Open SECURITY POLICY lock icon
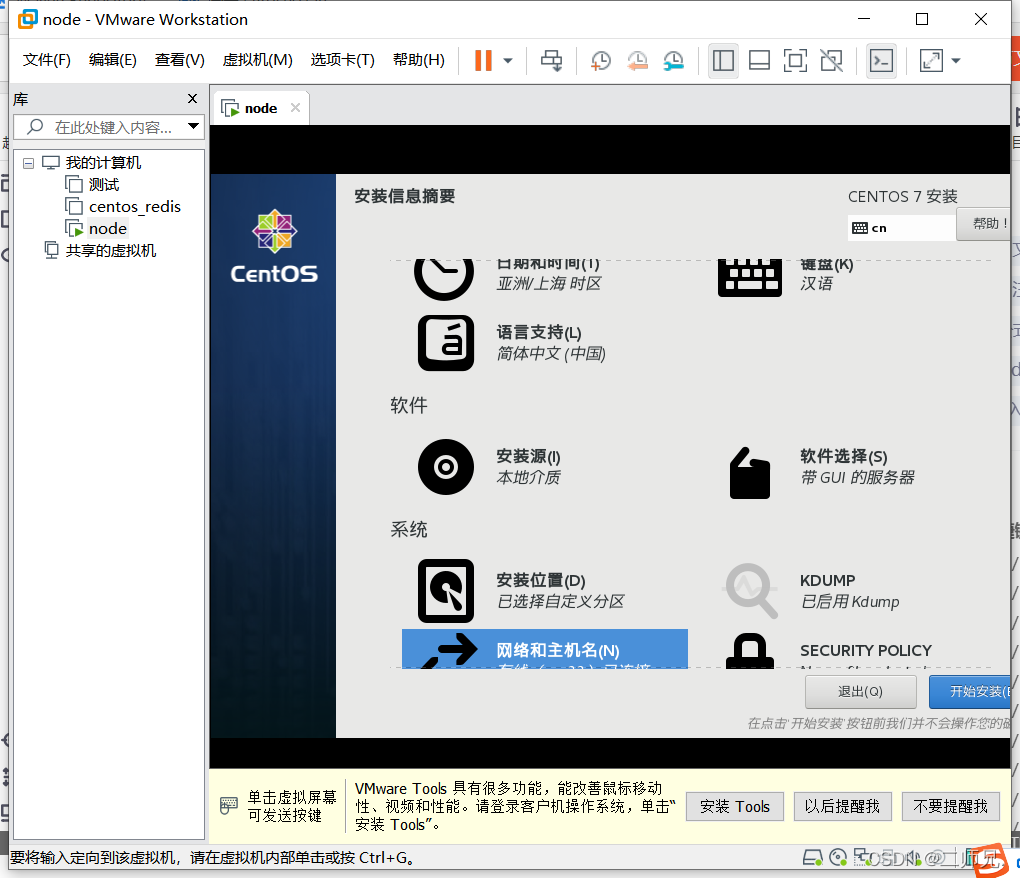The width and height of the screenshot is (1020, 878). [x=749, y=650]
